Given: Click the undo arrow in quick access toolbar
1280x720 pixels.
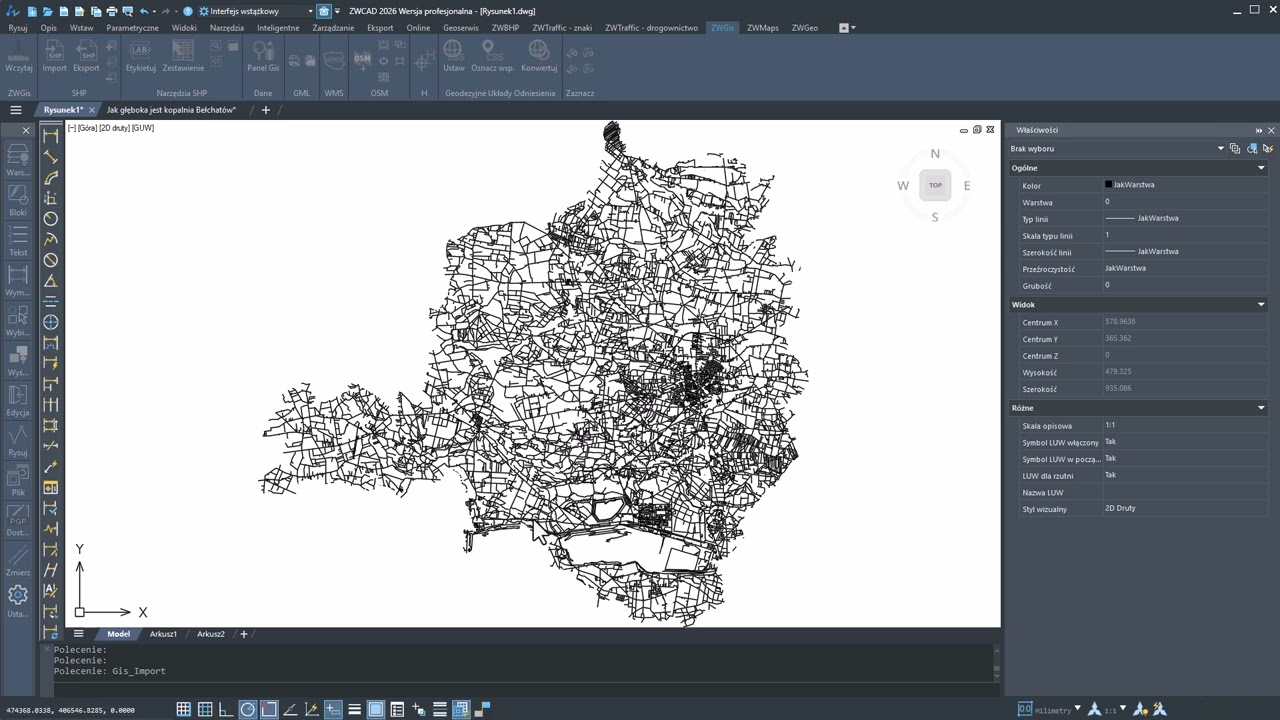Looking at the screenshot, I should (x=144, y=11).
